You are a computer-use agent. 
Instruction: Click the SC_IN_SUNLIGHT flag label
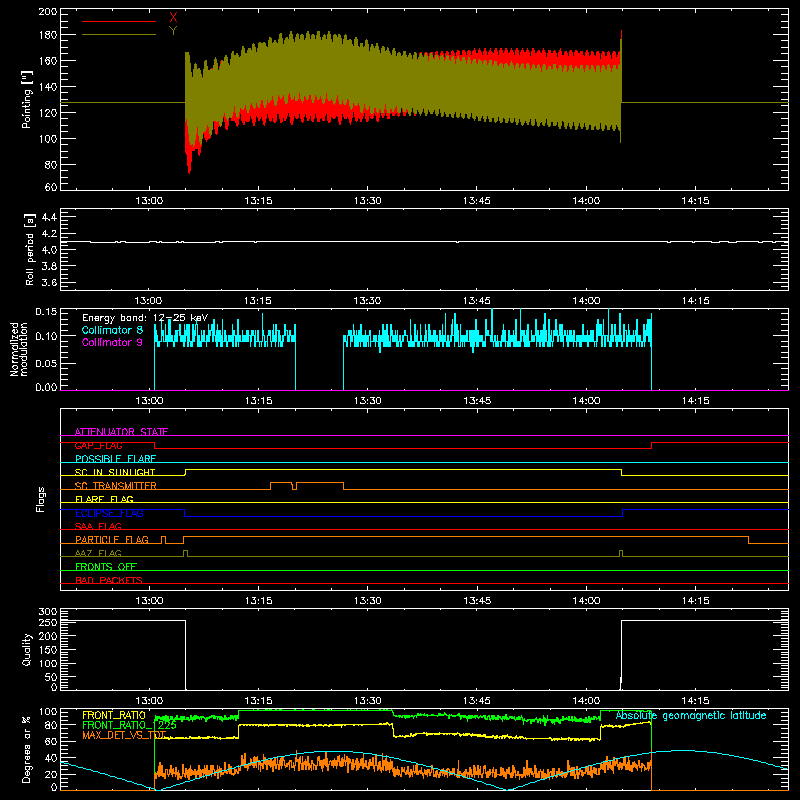[x=115, y=472]
